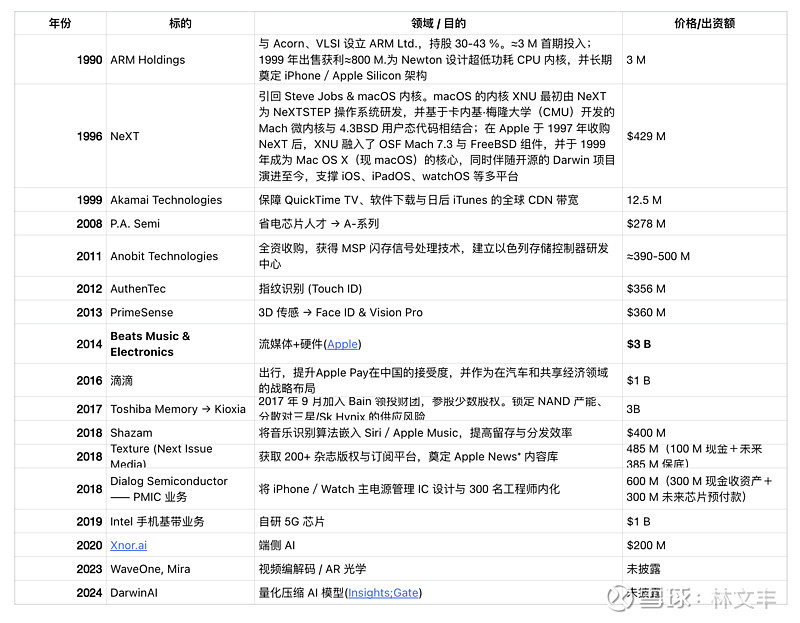Viewport: 800px width, 623px height.
Task: Click the 自研 5G 芯片 cell
Action: pos(438,521)
